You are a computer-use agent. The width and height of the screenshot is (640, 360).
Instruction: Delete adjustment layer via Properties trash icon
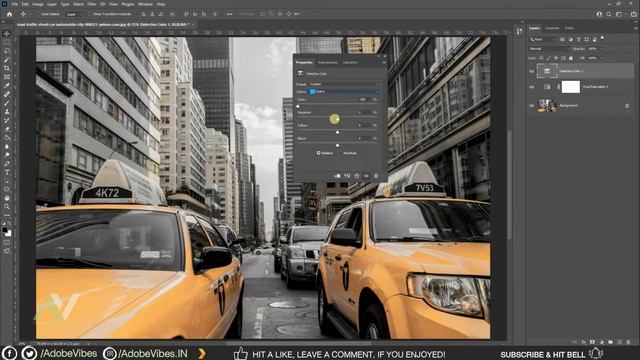pos(376,176)
